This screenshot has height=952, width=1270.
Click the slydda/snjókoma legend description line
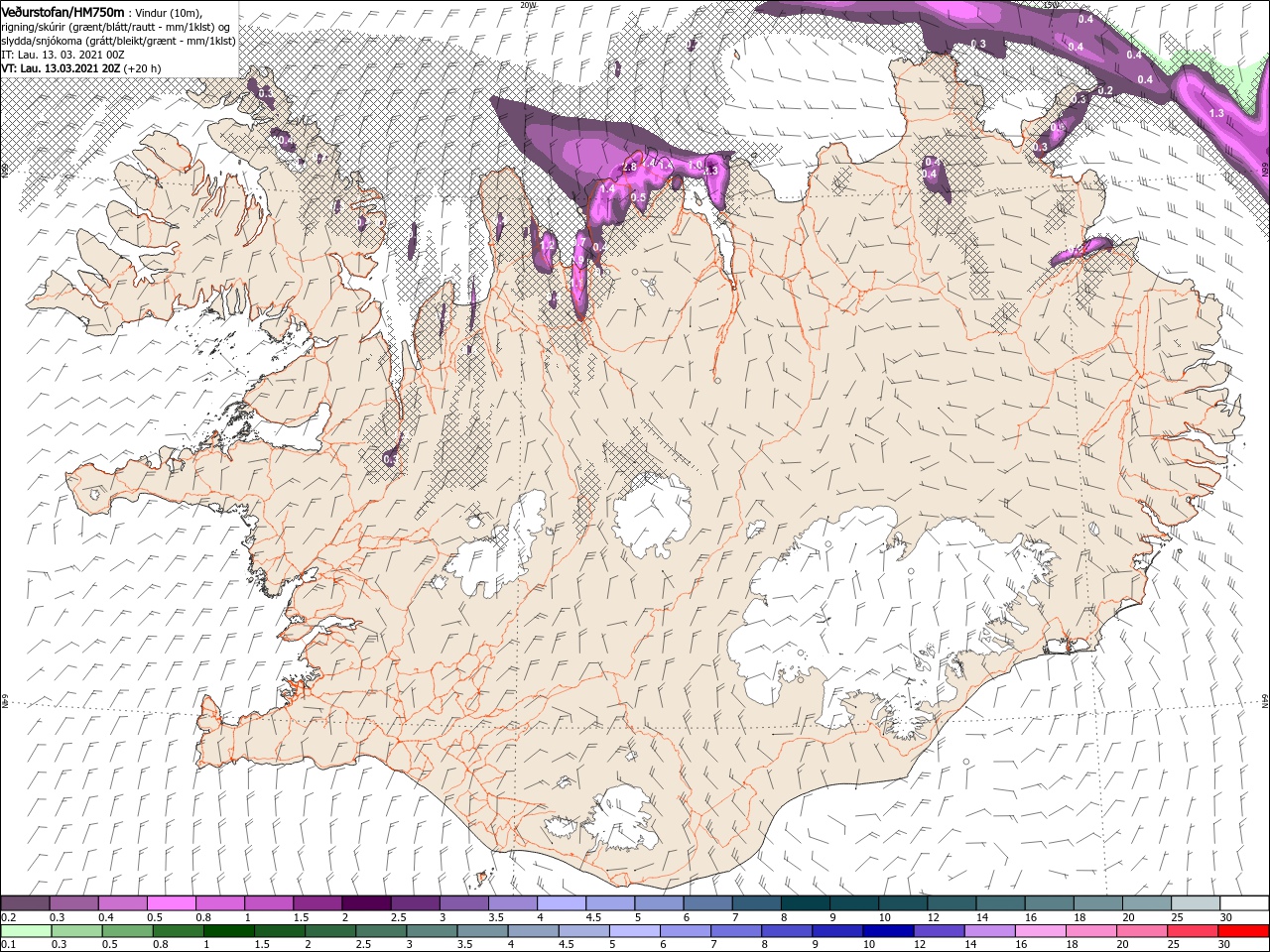coord(117,41)
